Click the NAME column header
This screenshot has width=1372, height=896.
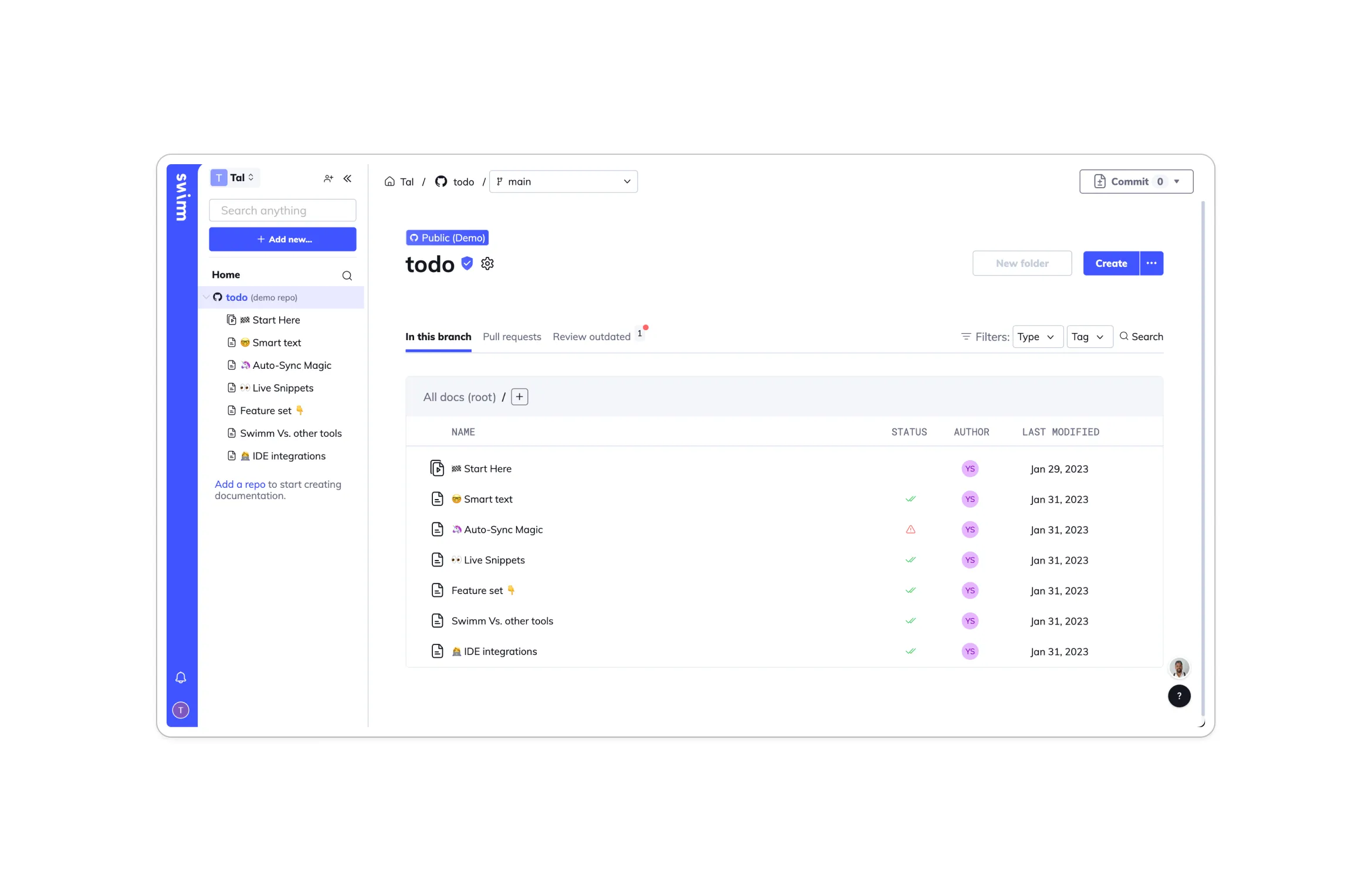tap(463, 432)
